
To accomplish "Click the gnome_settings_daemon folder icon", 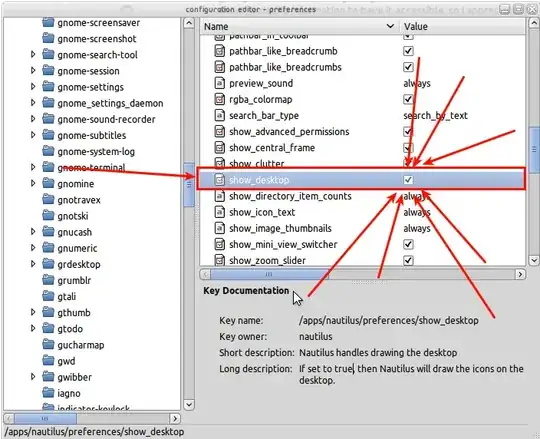I will [48, 103].
